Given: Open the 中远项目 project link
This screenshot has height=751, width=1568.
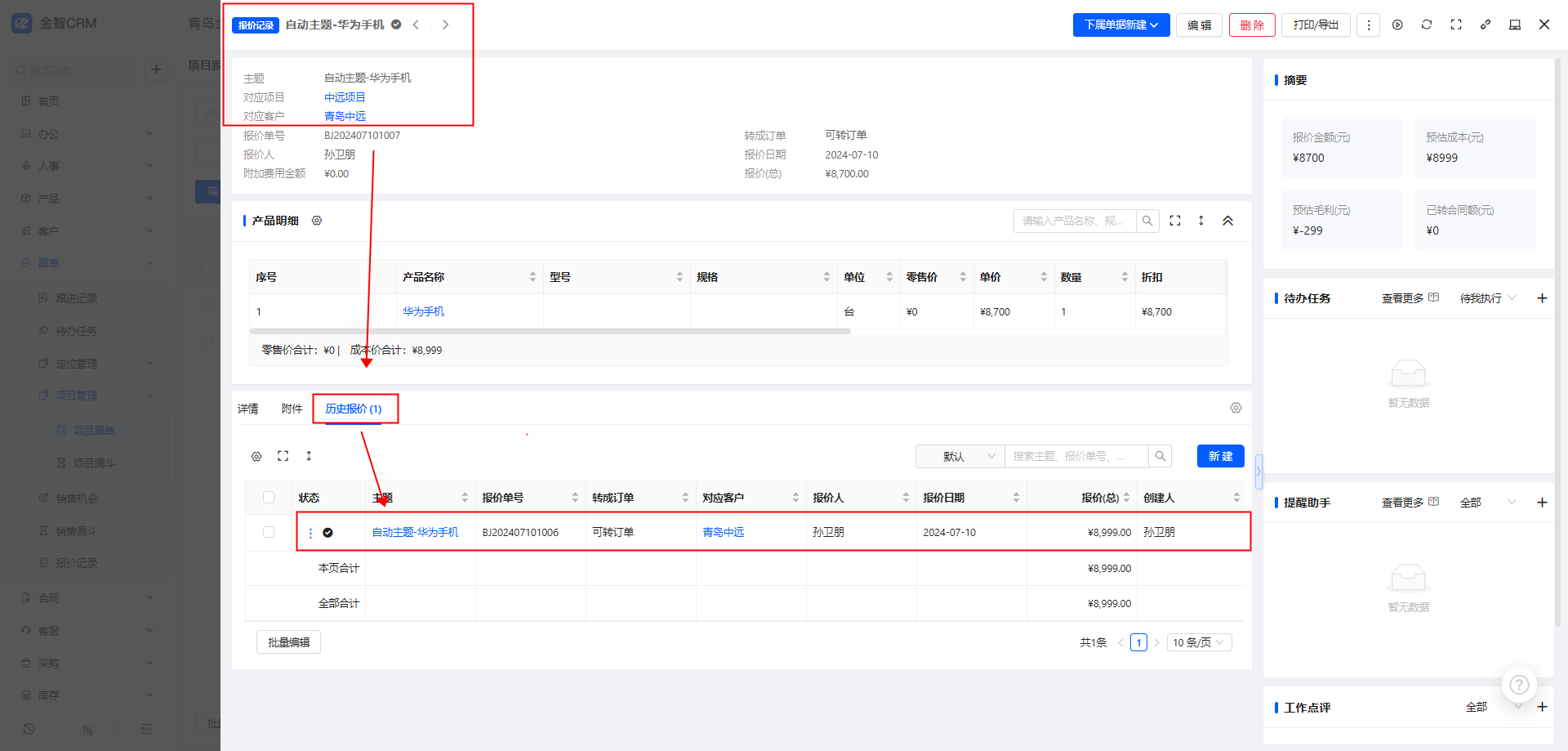Looking at the screenshot, I should 345,97.
